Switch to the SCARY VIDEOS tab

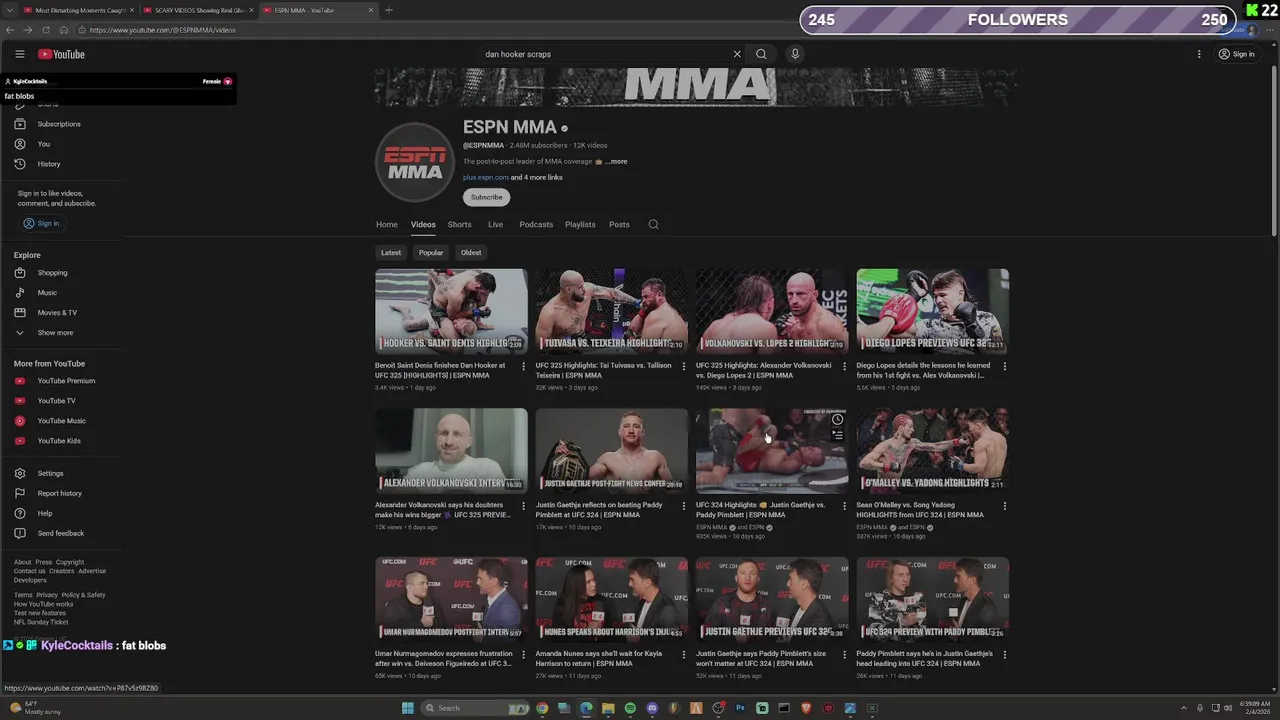(198, 10)
